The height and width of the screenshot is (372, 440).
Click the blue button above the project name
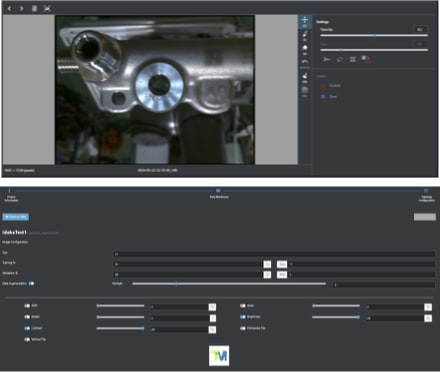click(x=15, y=217)
